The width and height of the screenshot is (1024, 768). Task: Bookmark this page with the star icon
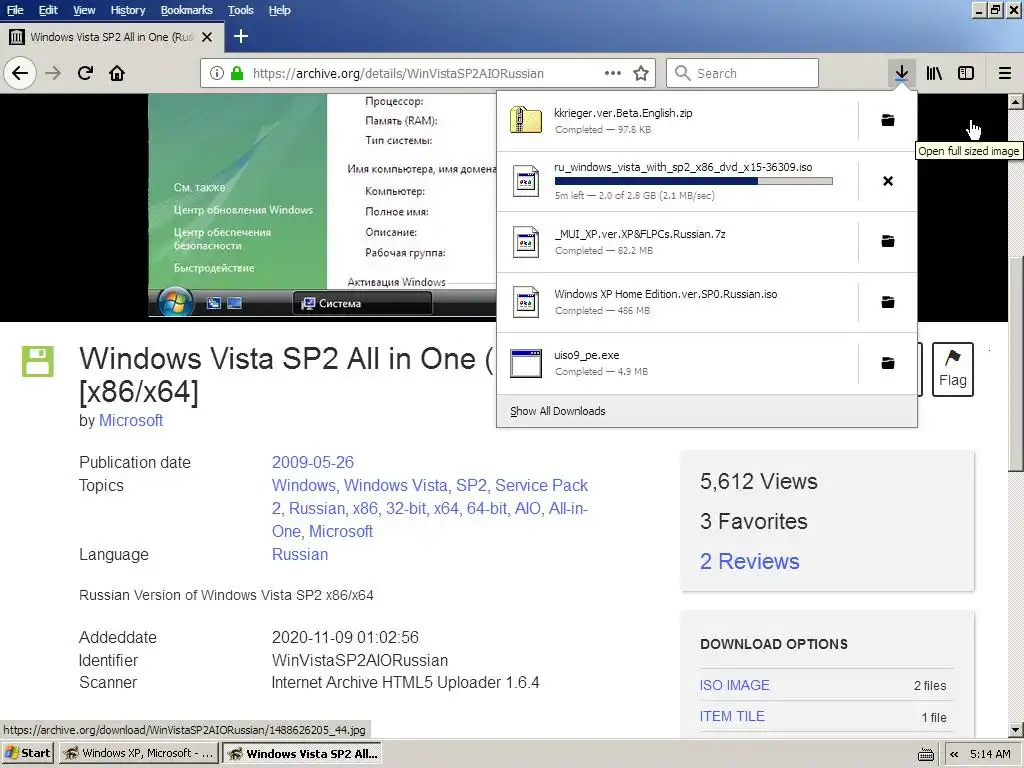[641, 73]
